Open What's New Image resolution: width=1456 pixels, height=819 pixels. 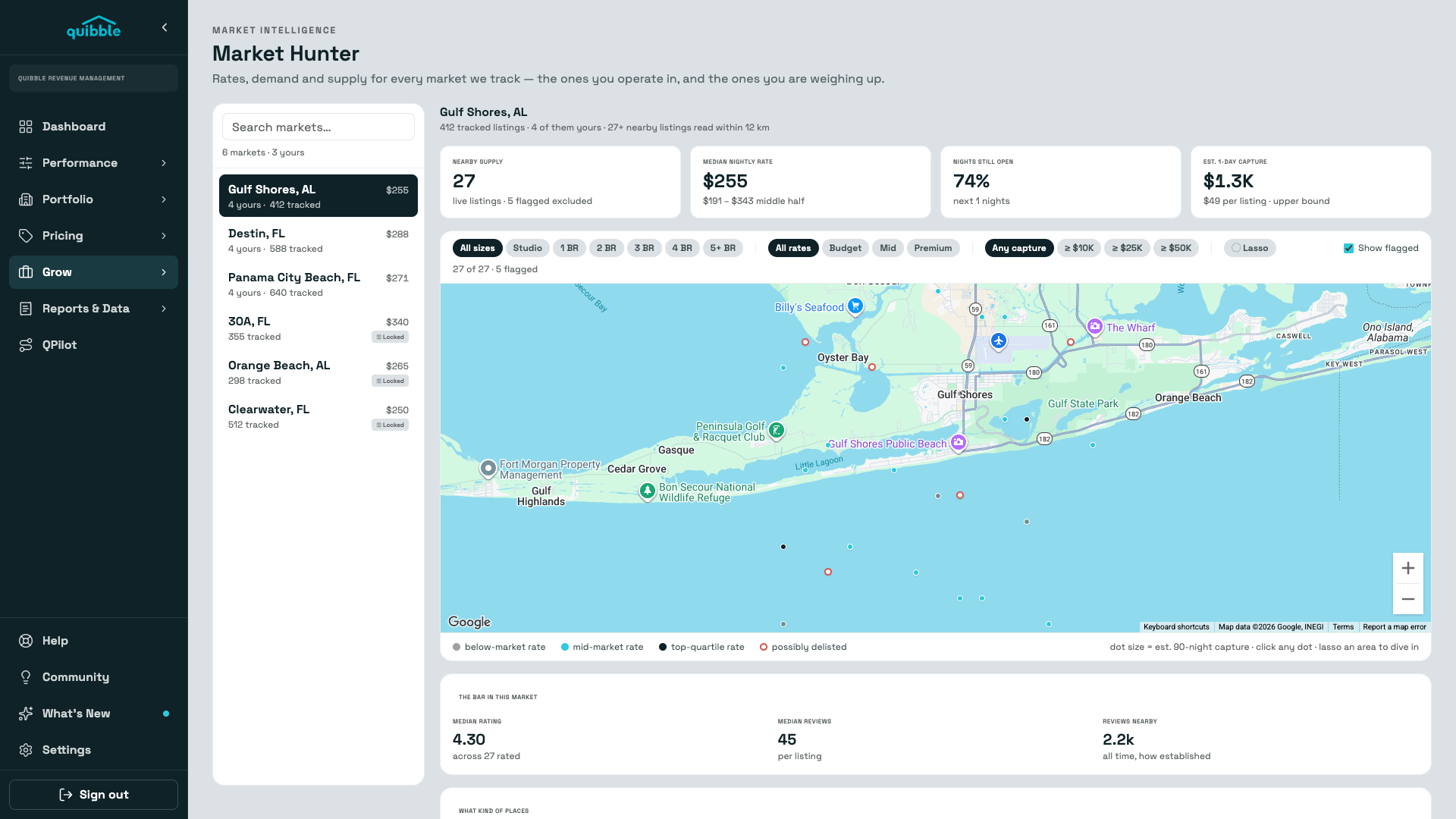[93, 714]
